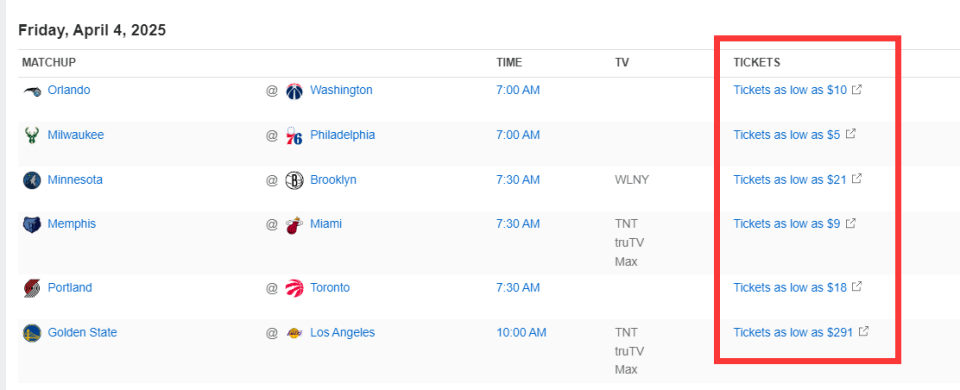Open tickets as low as $18 link
Image resolution: width=960 pixels, height=390 pixels.
point(790,287)
